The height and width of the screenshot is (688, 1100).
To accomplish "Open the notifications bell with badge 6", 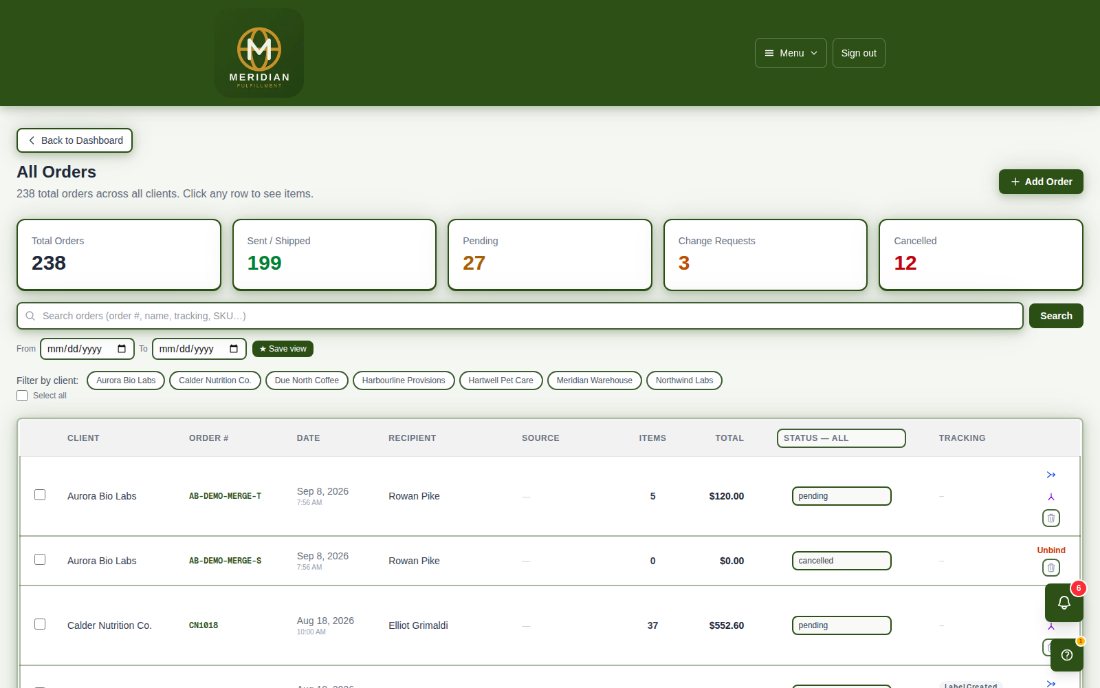I will coord(1064,602).
